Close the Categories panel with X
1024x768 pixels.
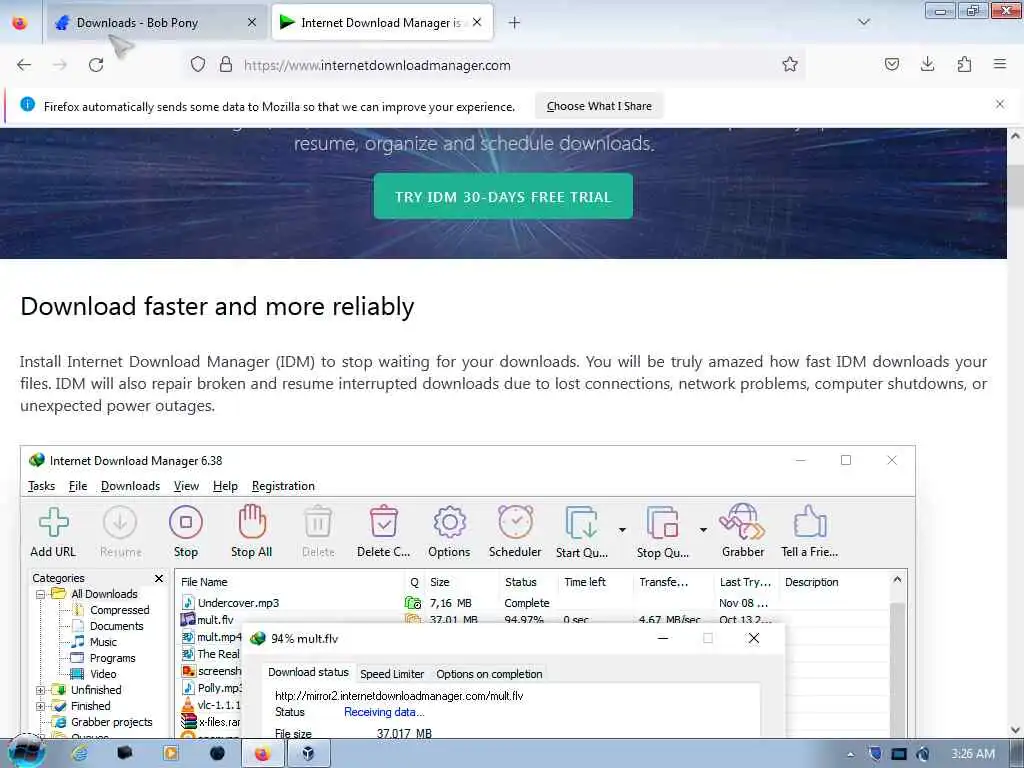click(159, 579)
